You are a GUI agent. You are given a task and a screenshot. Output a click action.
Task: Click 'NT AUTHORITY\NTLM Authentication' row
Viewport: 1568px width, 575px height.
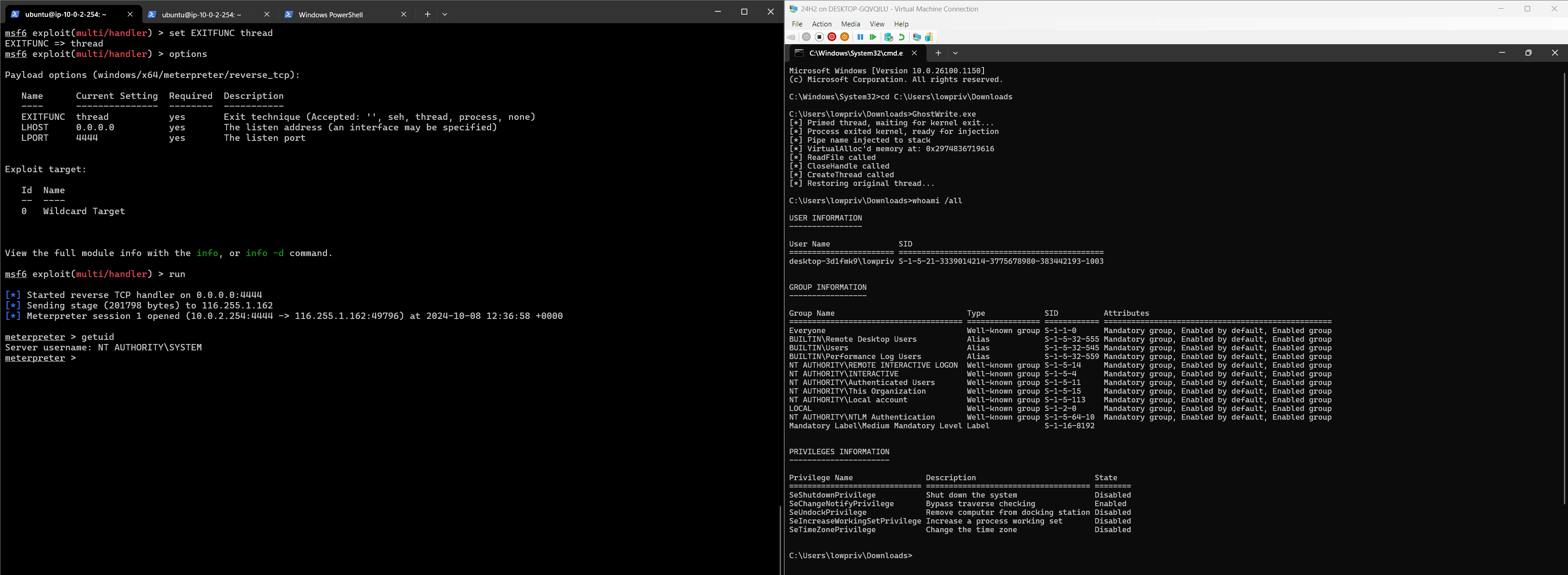[x=1060, y=417]
